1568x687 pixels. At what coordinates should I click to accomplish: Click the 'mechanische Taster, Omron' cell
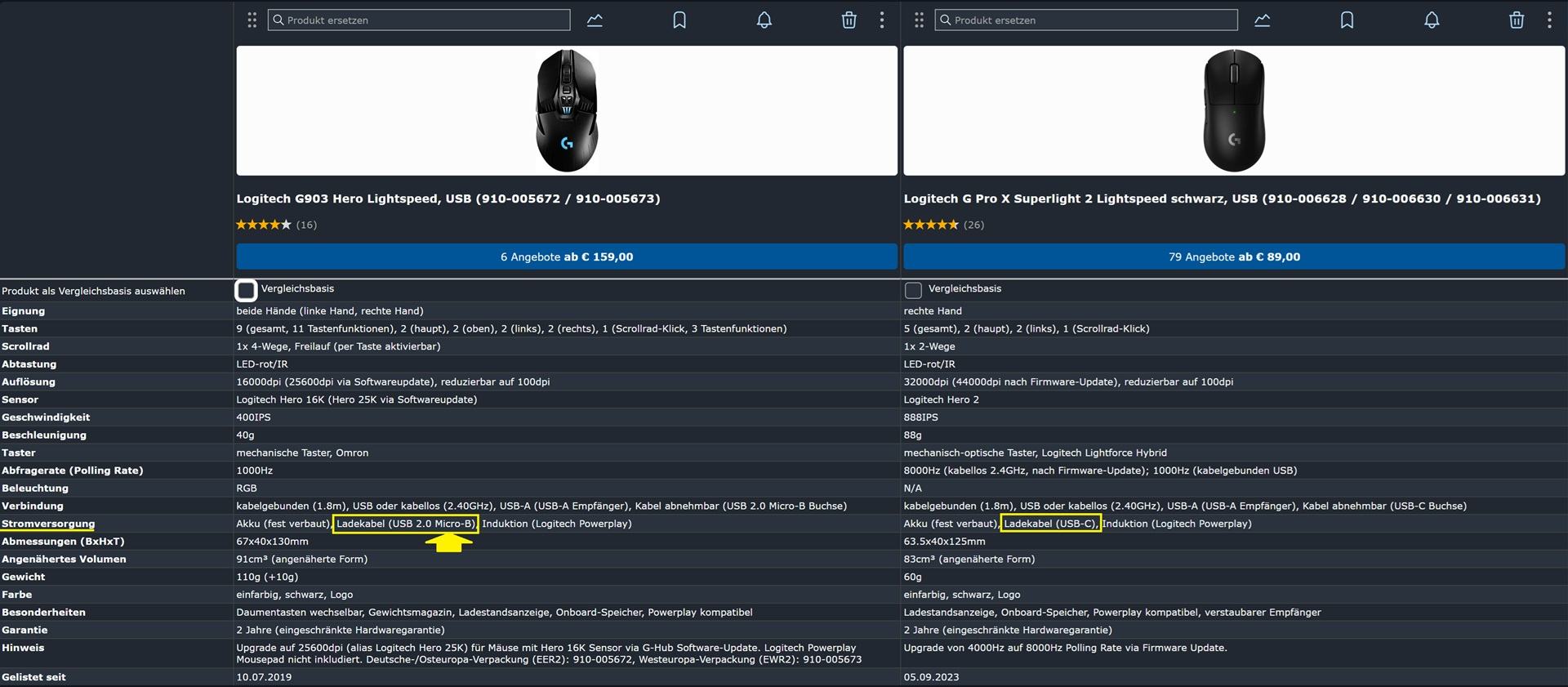click(x=302, y=453)
